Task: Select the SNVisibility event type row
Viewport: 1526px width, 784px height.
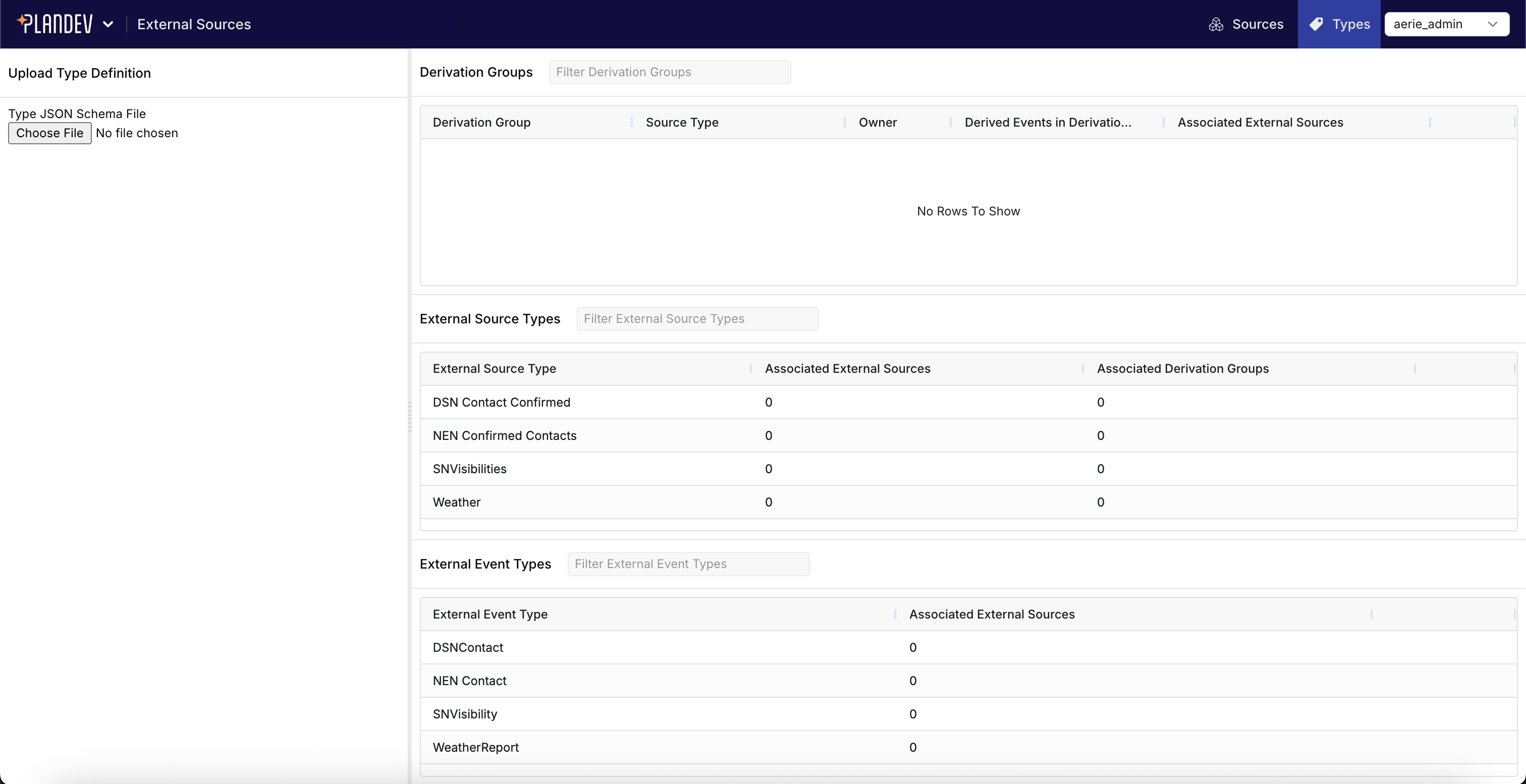Action: [x=465, y=713]
